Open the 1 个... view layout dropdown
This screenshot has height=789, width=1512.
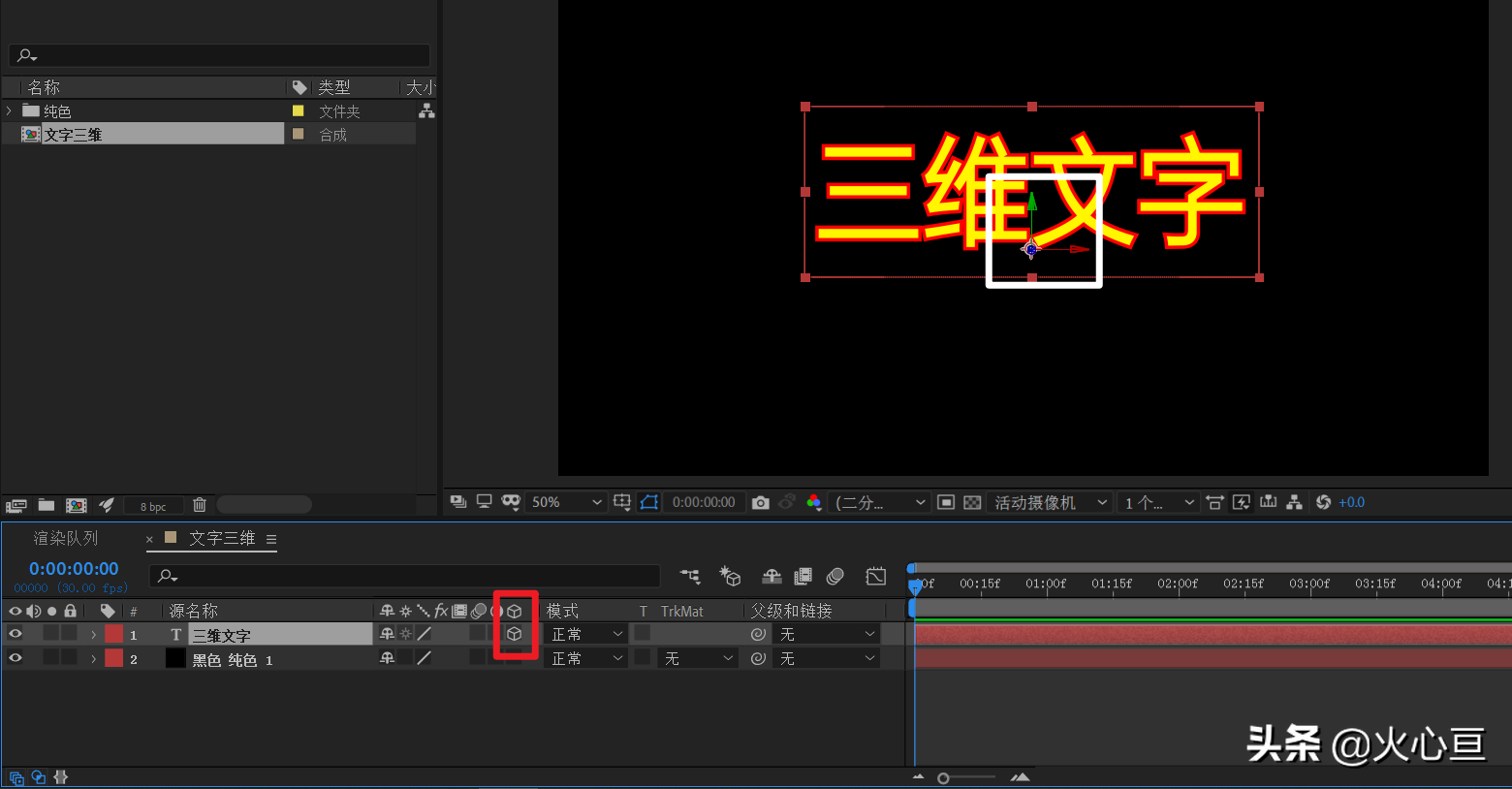pyautogui.click(x=1158, y=502)
